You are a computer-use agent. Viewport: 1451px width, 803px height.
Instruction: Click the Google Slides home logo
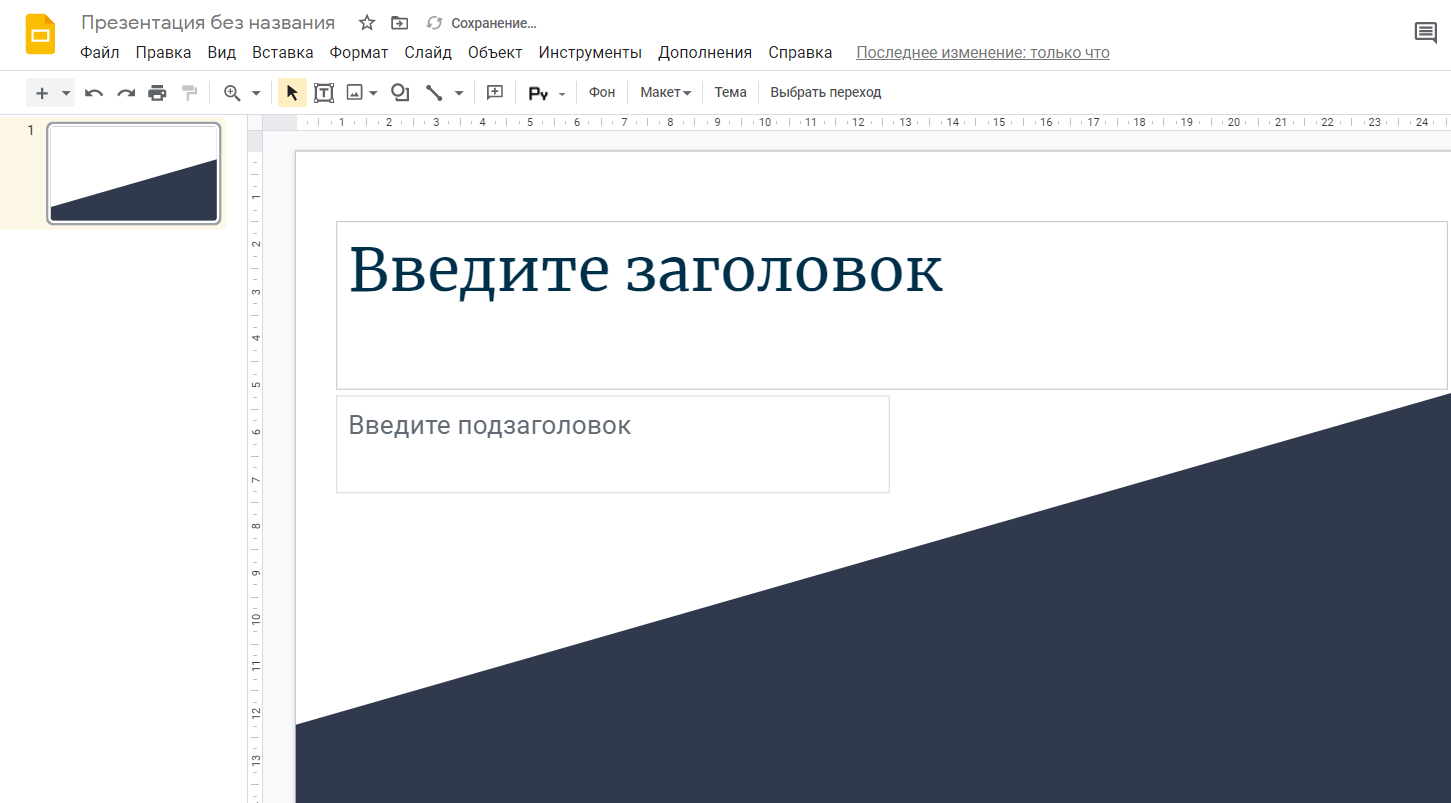(41, 35)
